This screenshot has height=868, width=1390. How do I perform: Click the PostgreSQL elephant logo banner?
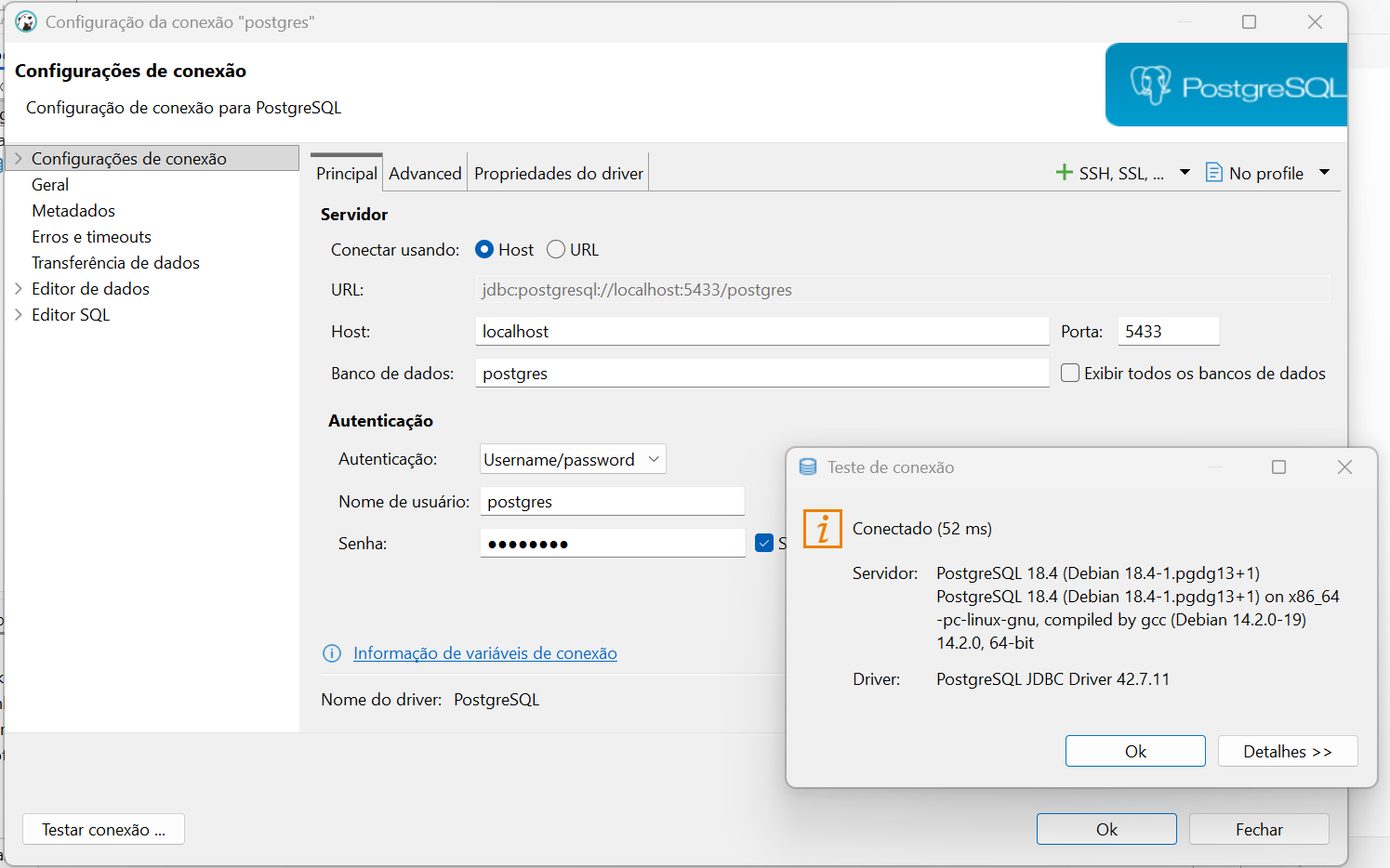(x=1226, y=85)
